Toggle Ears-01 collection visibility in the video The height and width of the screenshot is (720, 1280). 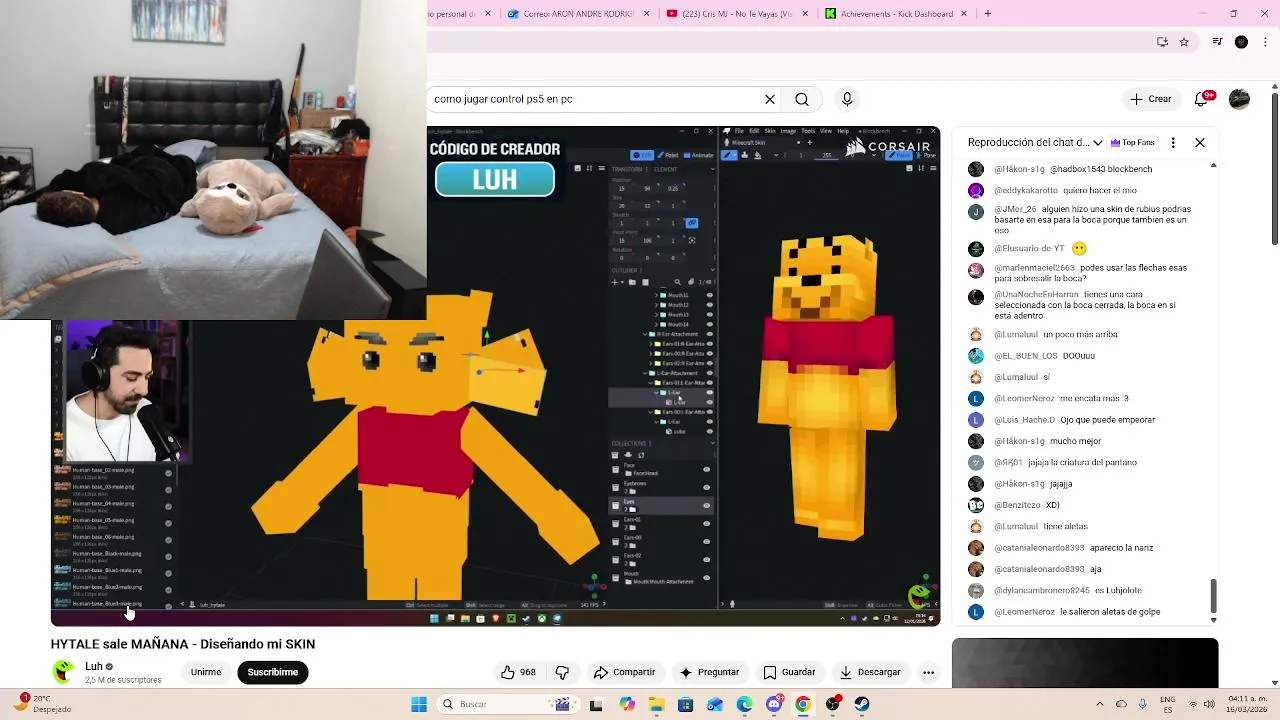coord(706,523)
